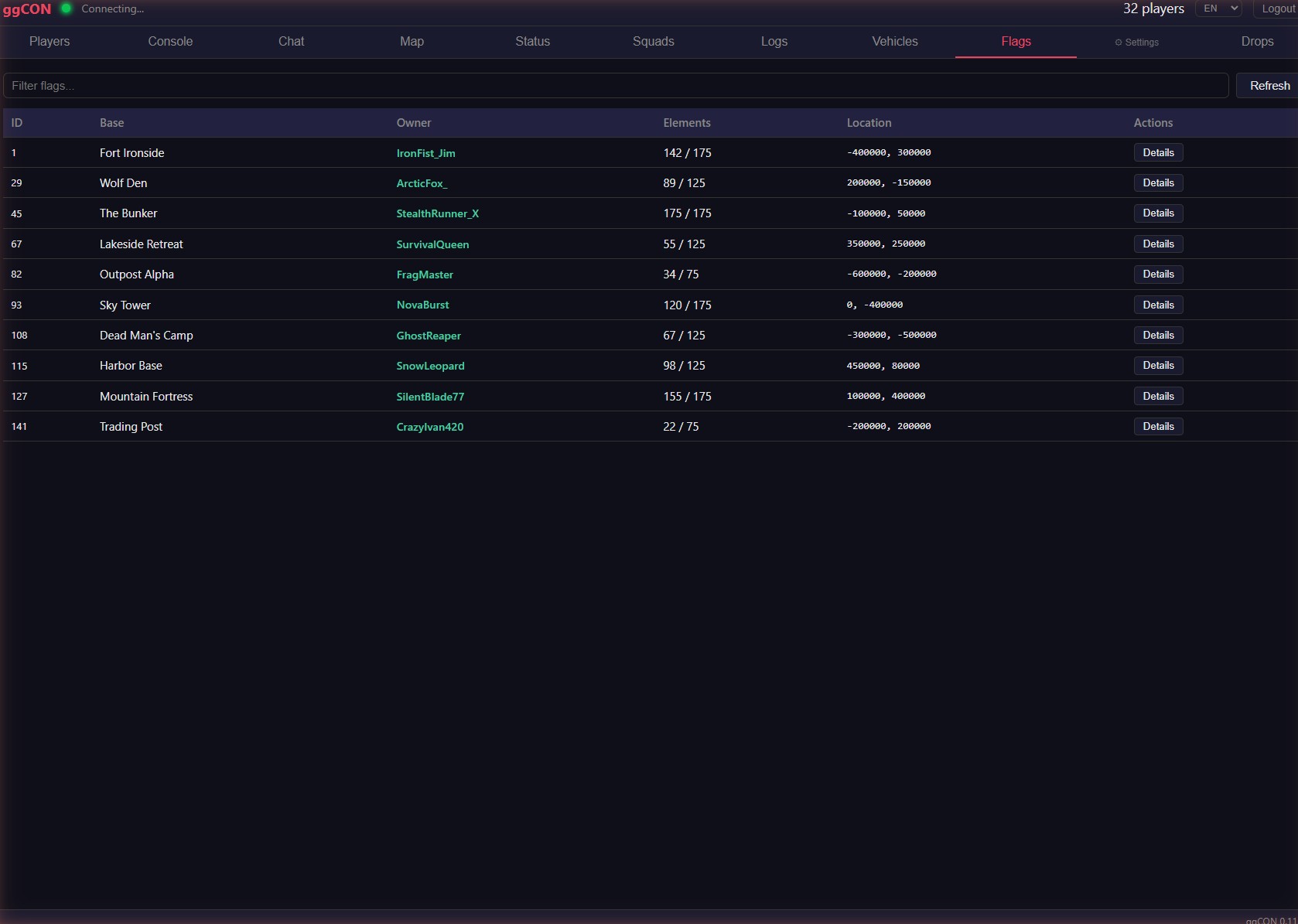Click owner link SurvivalQueen
1298x924 pixels.
click(x=432, y=244)
